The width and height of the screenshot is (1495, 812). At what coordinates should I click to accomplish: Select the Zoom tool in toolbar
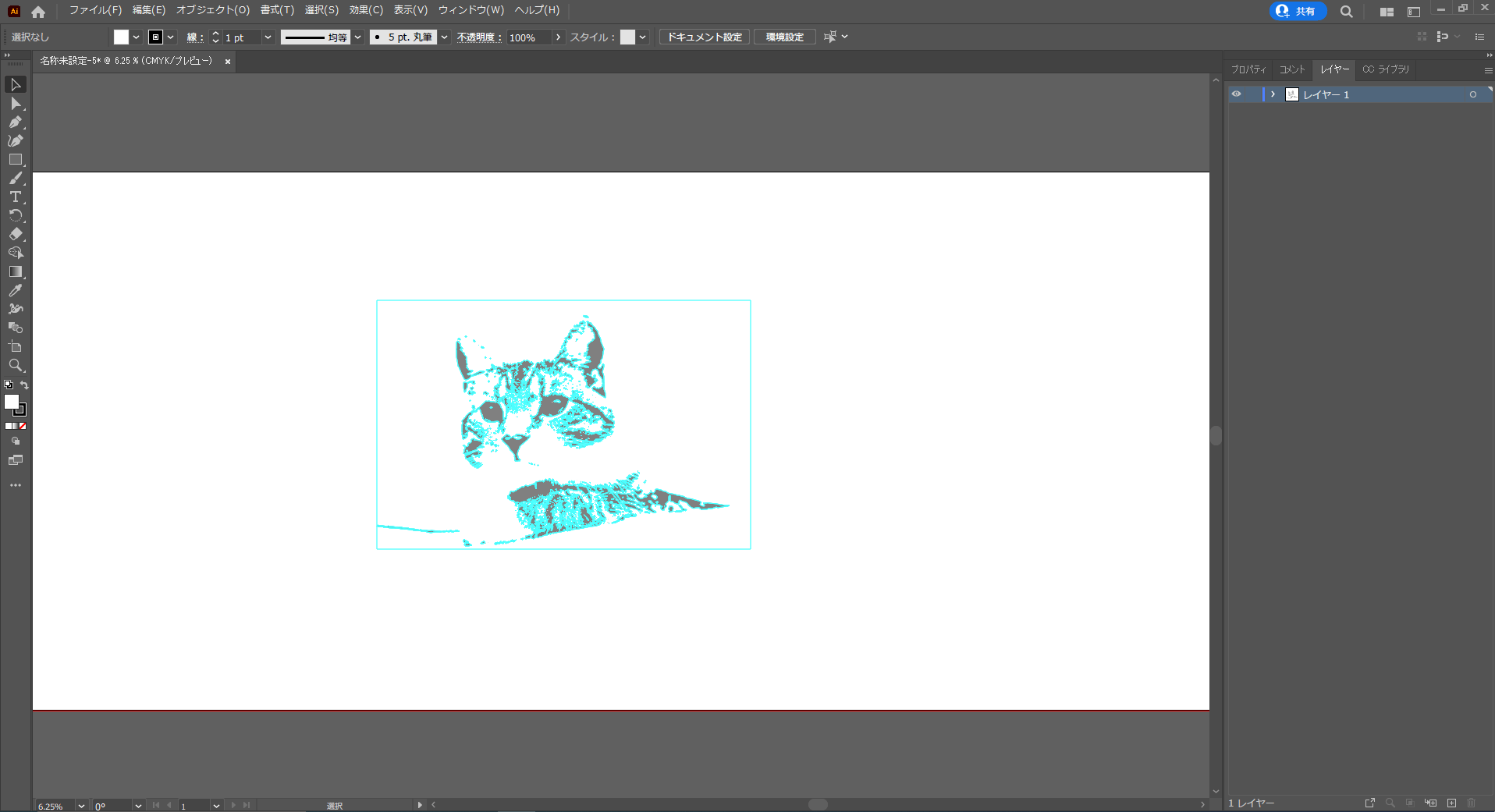tap(16, 365)
